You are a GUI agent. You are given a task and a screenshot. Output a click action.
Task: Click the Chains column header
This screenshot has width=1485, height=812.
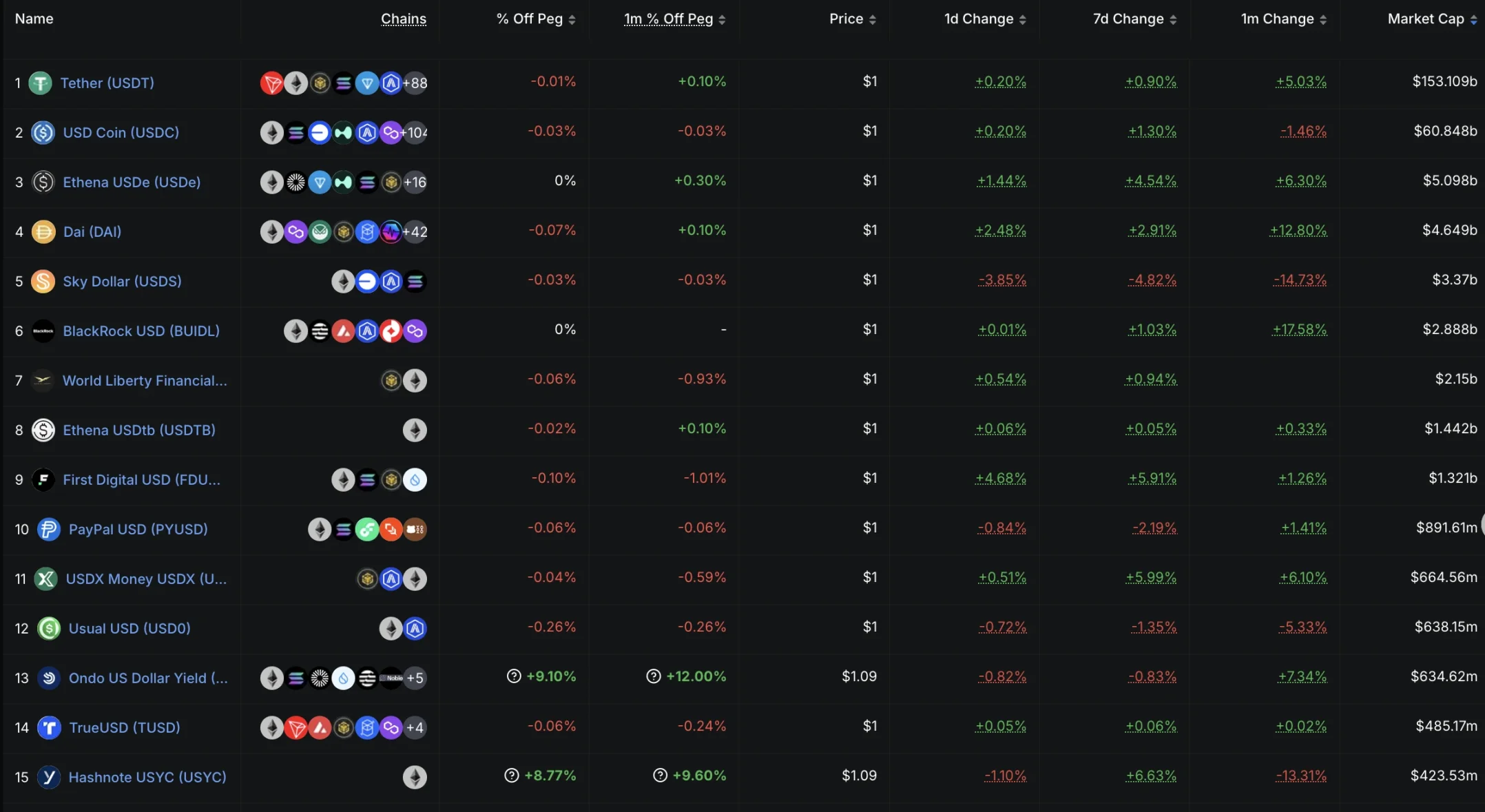(x=404, y=19)
